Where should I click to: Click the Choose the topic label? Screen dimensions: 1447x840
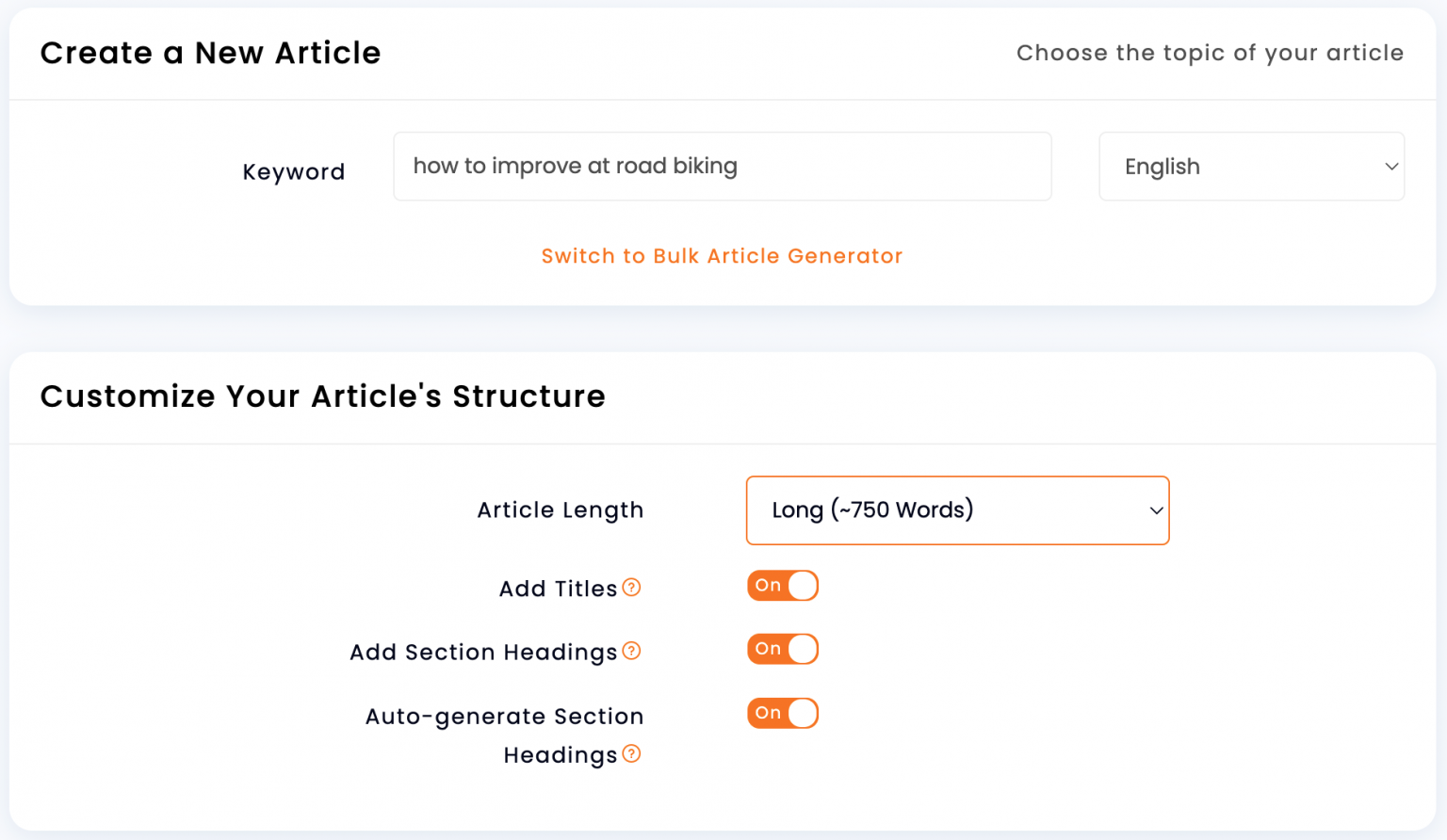pyautogui.click(x=1210, y=53)
